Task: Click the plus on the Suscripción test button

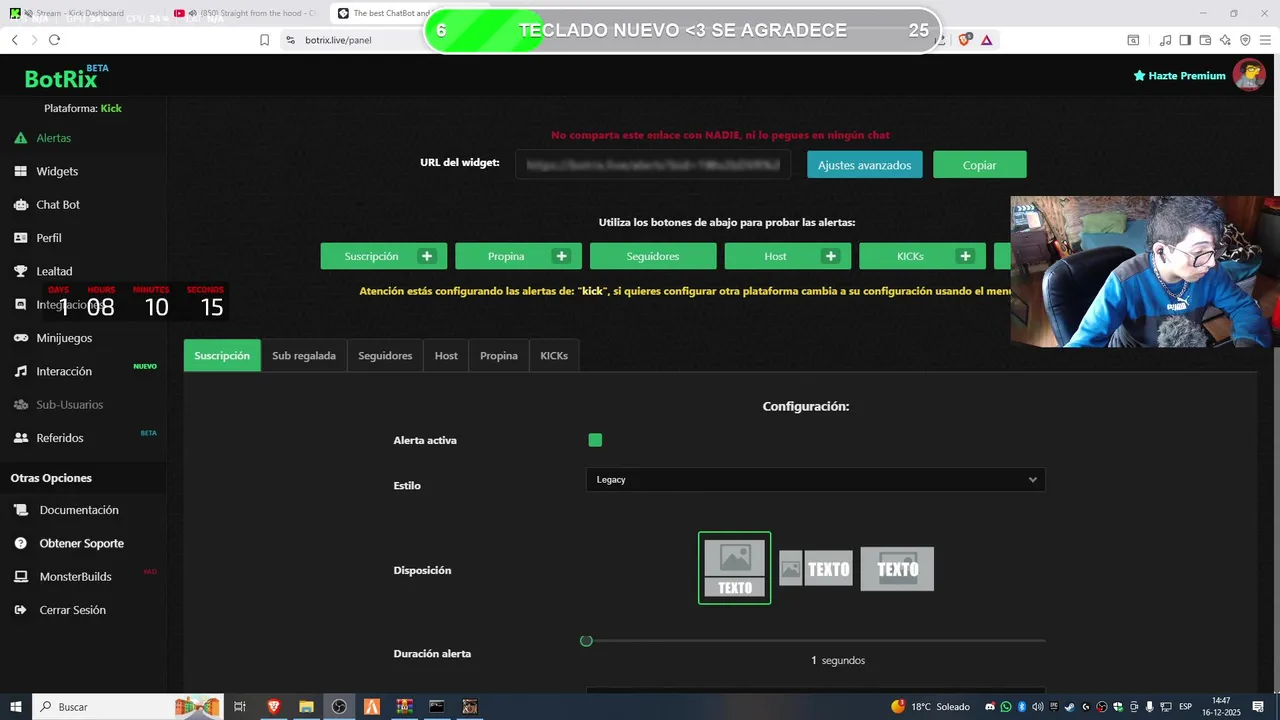Action: click(x=427, y=256)
